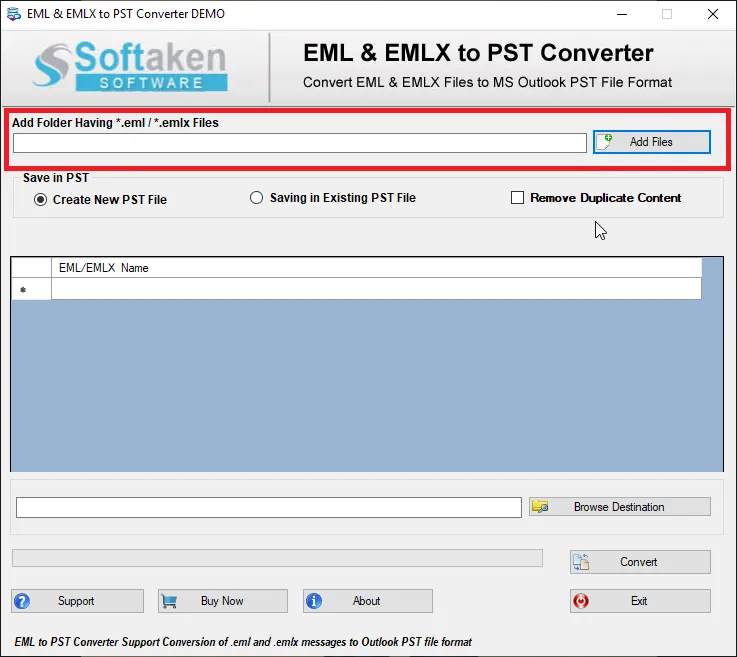
Task: Focus the EML folder path field
Action: (x=299, y=143)
